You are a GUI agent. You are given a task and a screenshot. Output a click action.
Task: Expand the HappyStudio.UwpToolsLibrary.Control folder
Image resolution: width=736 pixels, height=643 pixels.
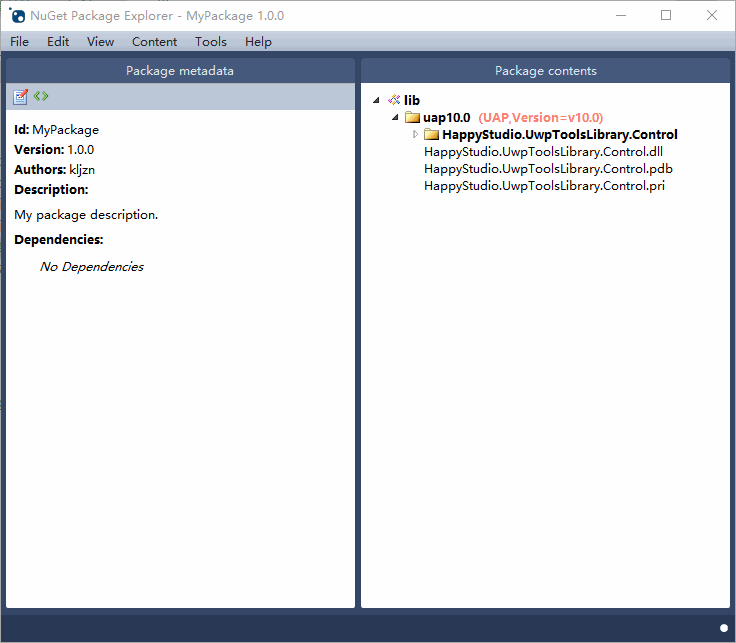pyautogui.click(x=415, y=134)
